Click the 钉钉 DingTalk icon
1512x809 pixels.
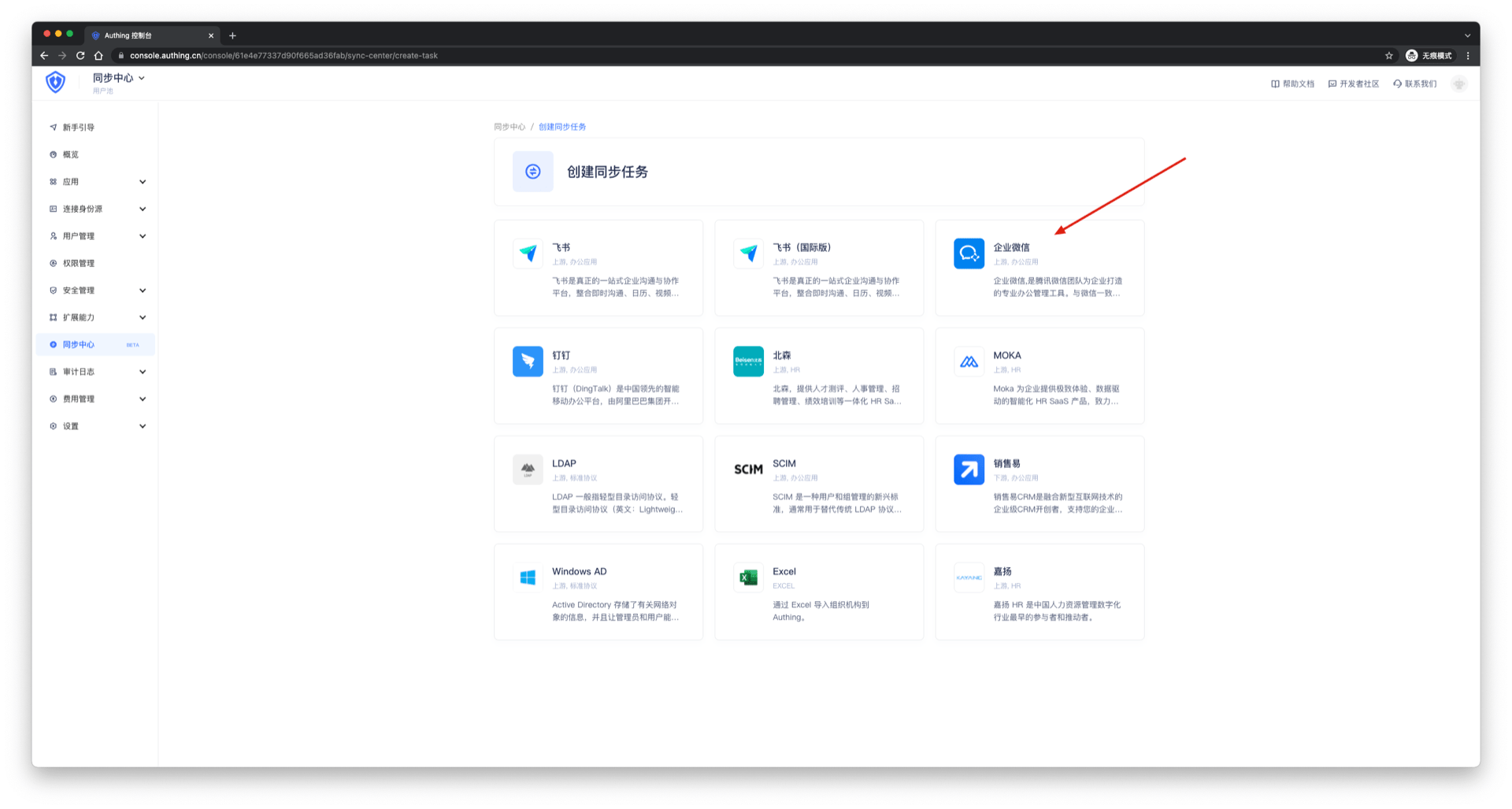pos(528,362)
